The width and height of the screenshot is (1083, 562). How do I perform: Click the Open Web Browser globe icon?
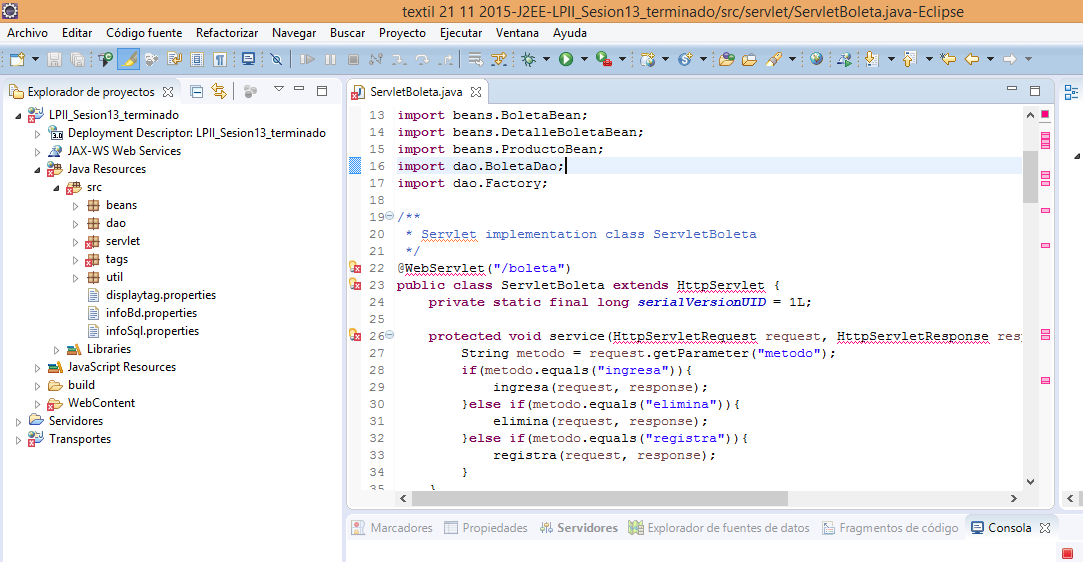tap(816, 60)
